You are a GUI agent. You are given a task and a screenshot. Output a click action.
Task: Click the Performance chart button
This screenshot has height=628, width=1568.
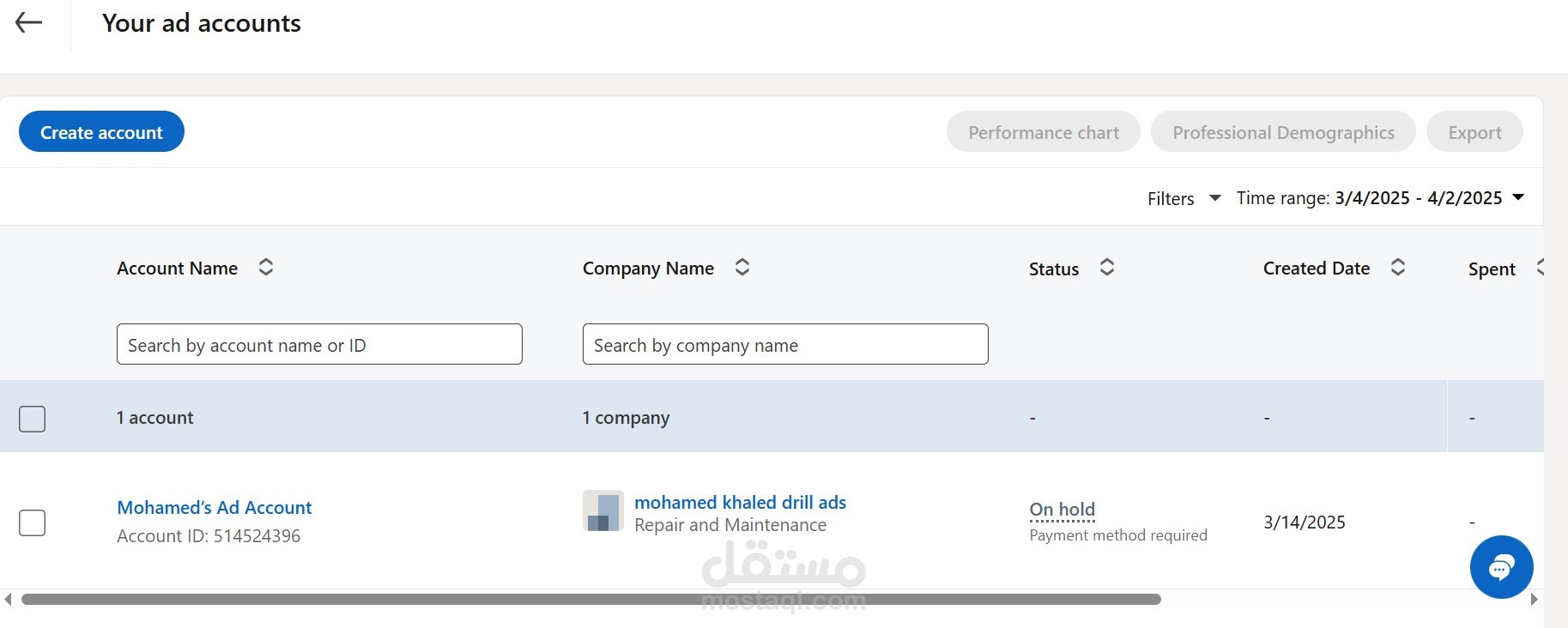tap(1044, 132)
